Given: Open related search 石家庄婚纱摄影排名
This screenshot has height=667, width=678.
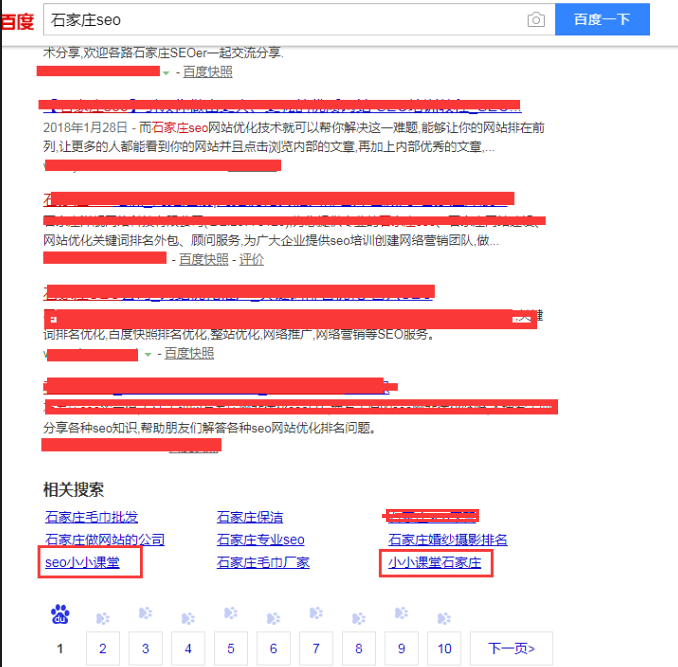Looking at the screenshot, I should pyautogui.click(x=448, y=539).
